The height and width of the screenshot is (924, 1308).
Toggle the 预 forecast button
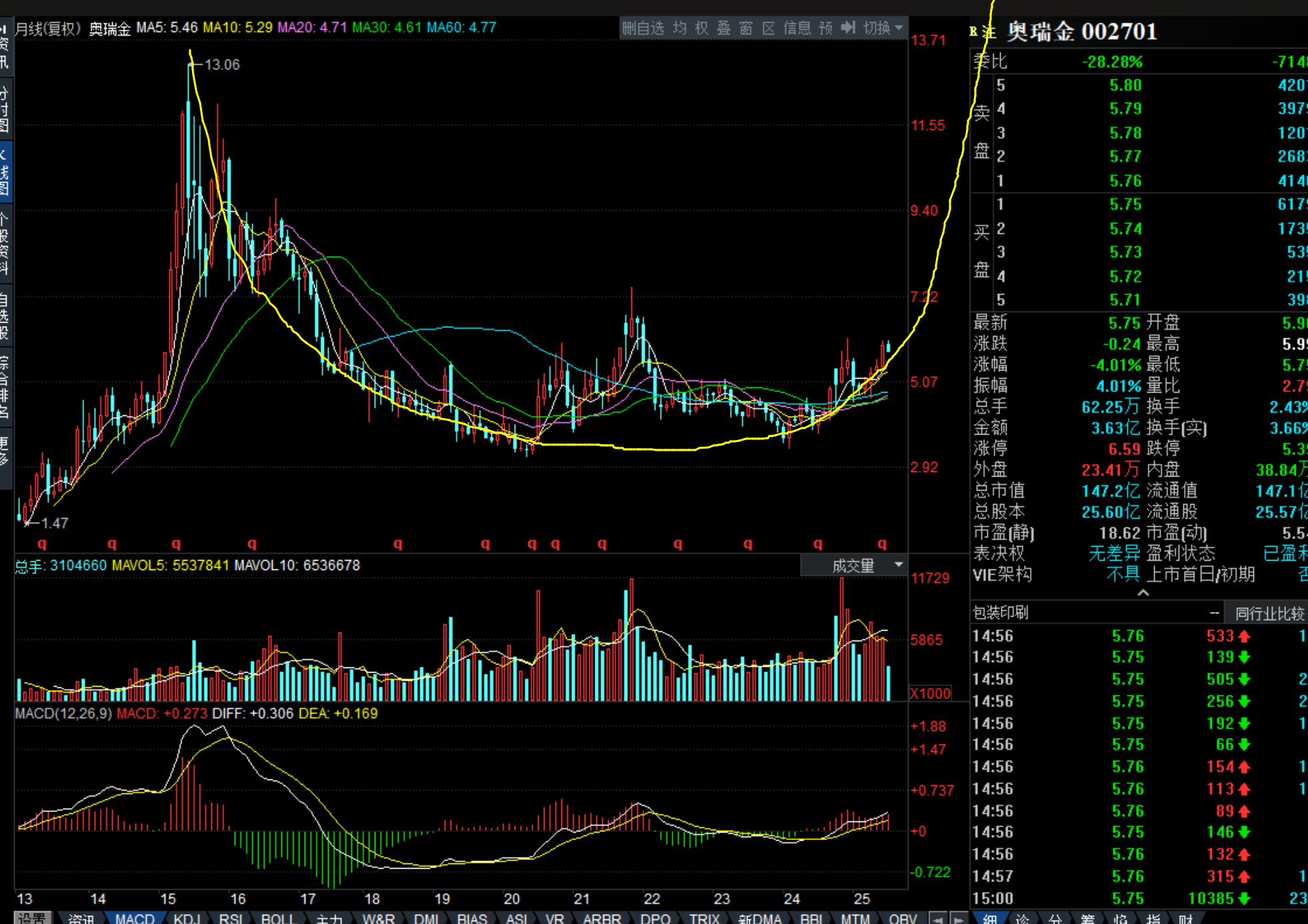[825, 28]
